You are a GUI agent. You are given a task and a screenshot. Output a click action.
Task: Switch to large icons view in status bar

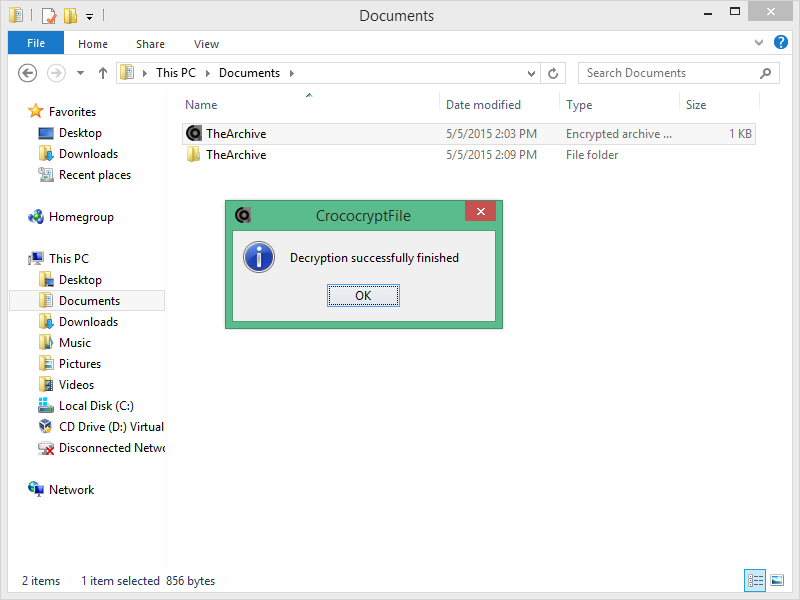(777, 580)
